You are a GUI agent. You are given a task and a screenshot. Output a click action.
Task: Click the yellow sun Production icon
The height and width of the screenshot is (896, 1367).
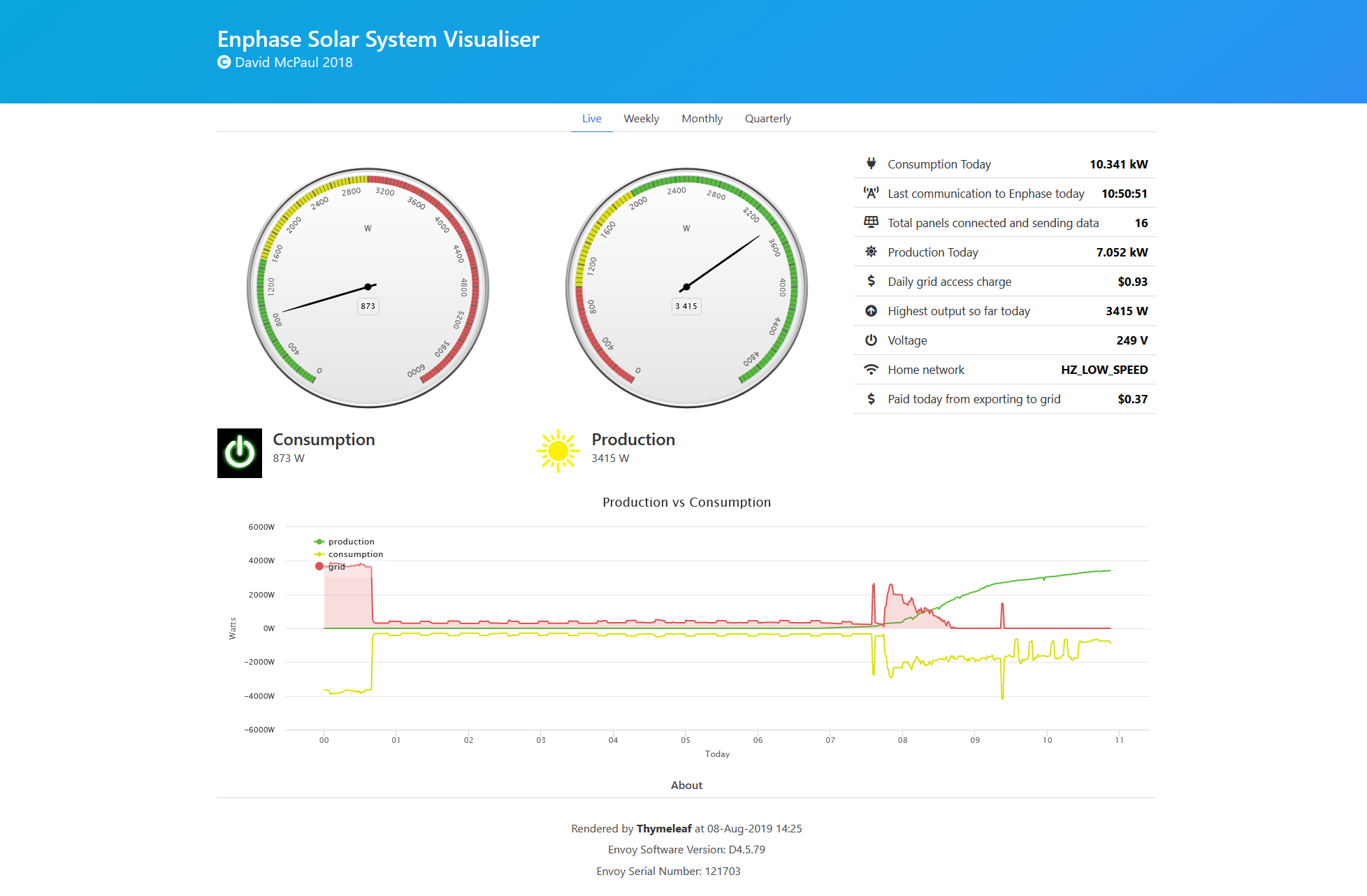tap(558, 451)
